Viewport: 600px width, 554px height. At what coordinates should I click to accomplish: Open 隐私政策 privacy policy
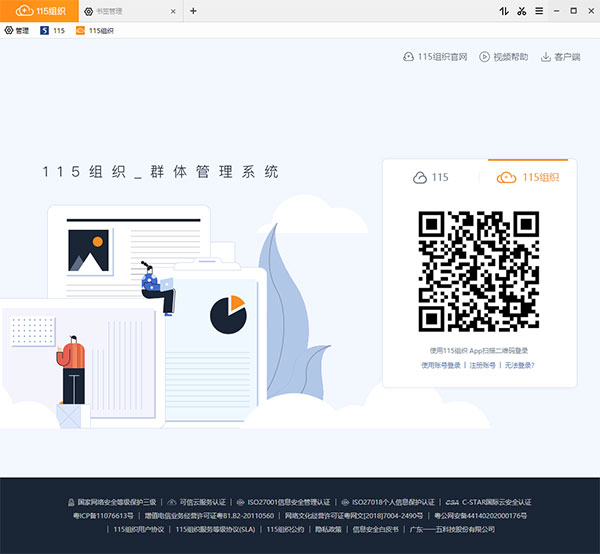(328, 530)
